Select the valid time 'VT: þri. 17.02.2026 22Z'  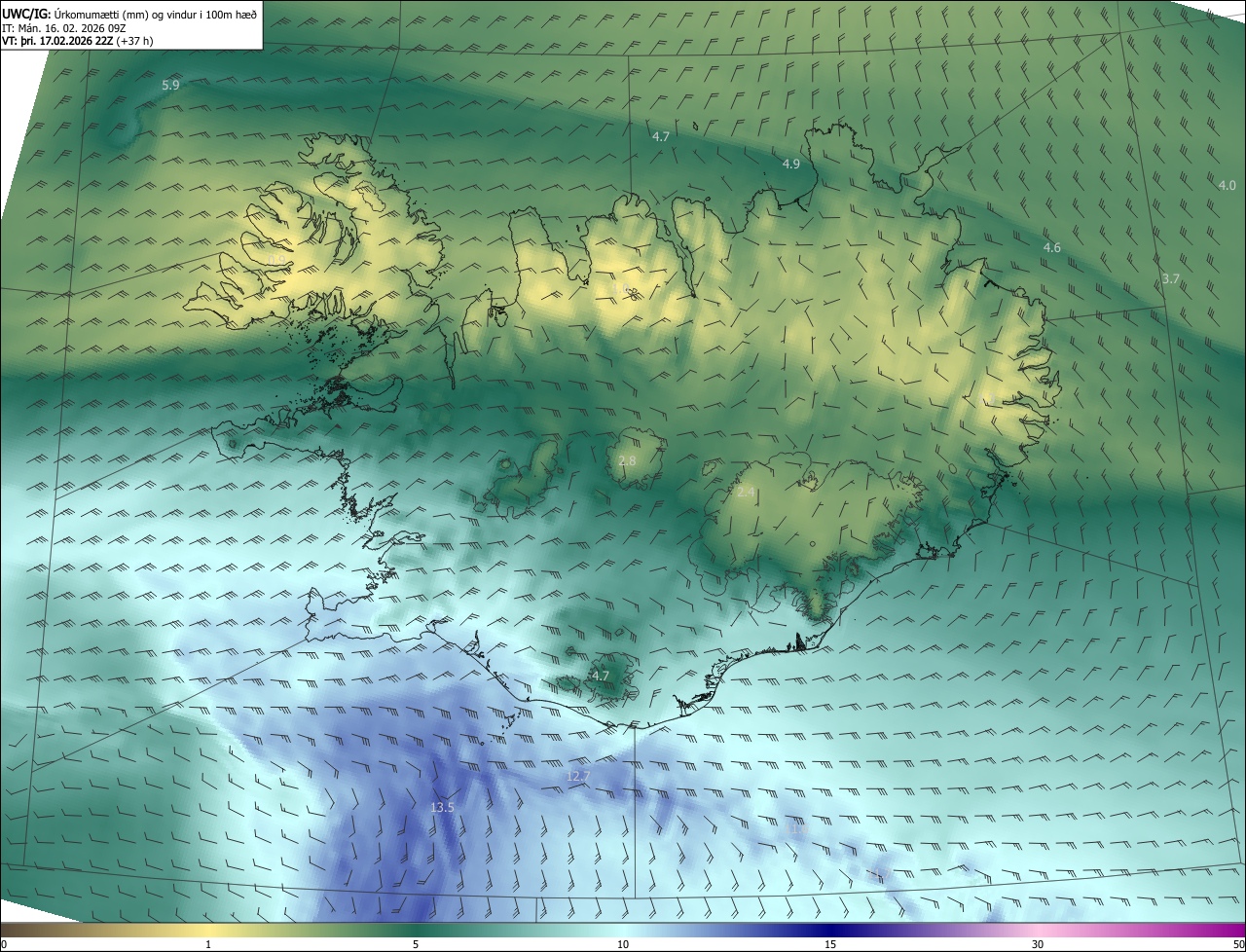pos(58,41)
